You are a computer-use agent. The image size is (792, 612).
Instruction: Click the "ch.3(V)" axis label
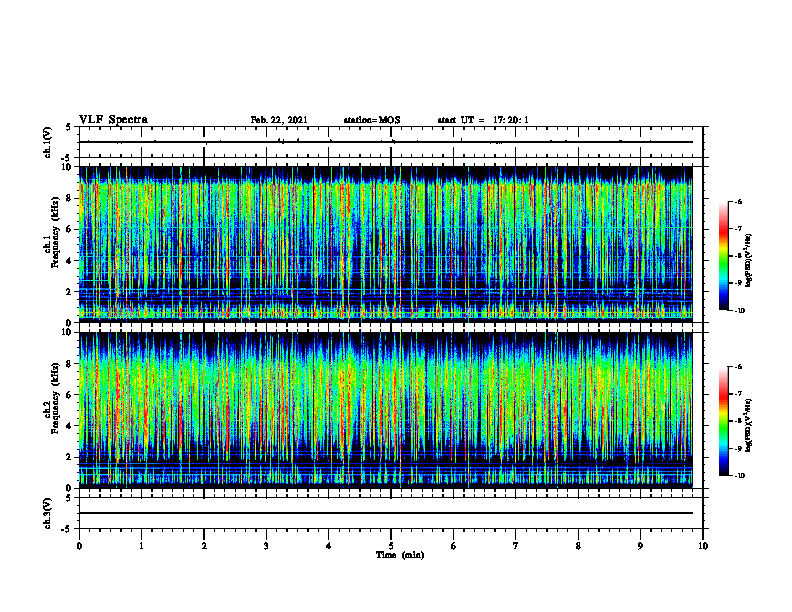(47, 513)
